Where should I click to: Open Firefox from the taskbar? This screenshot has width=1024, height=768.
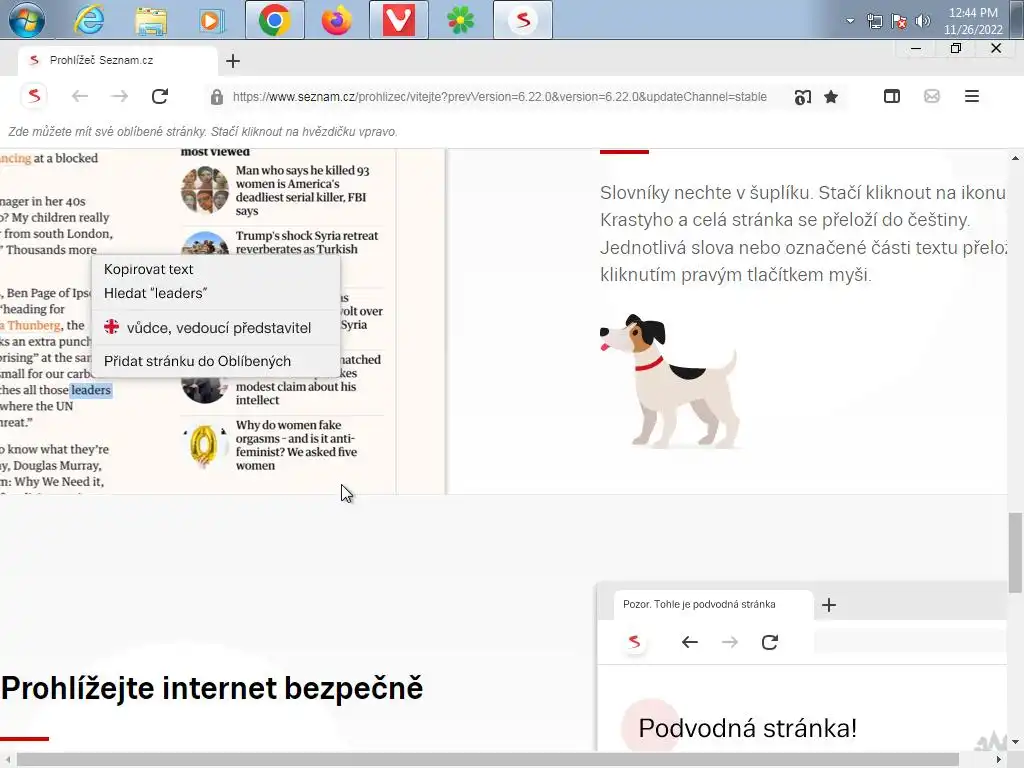click(336, 20)
